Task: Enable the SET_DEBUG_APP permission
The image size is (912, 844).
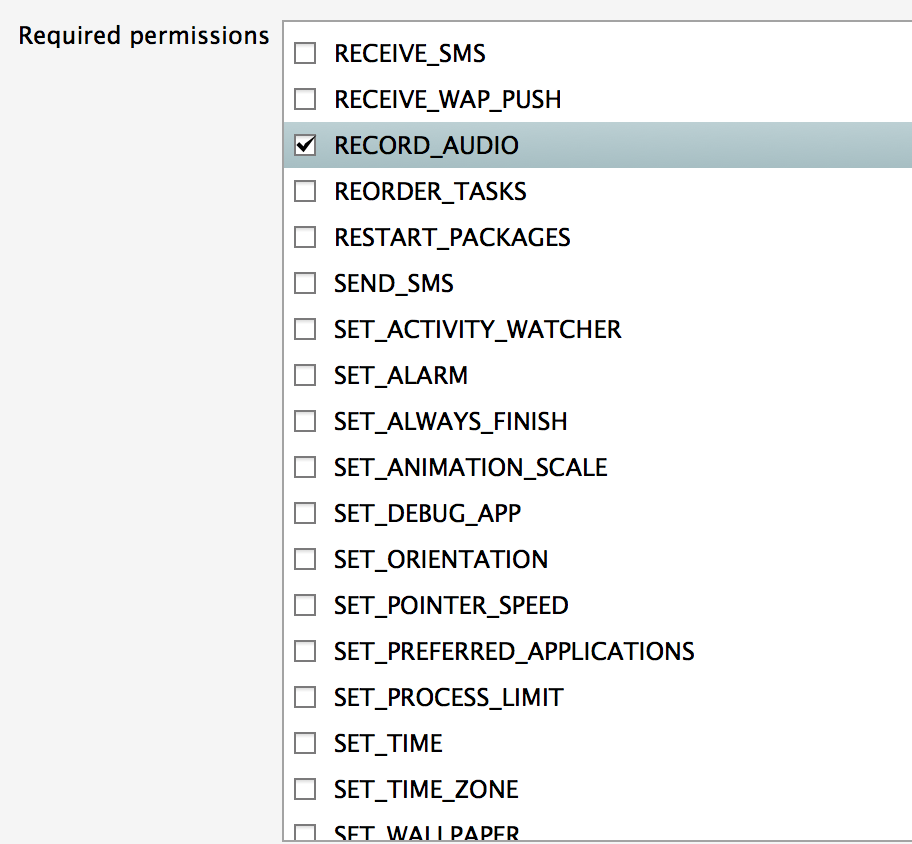Action: tap(305, 513)
